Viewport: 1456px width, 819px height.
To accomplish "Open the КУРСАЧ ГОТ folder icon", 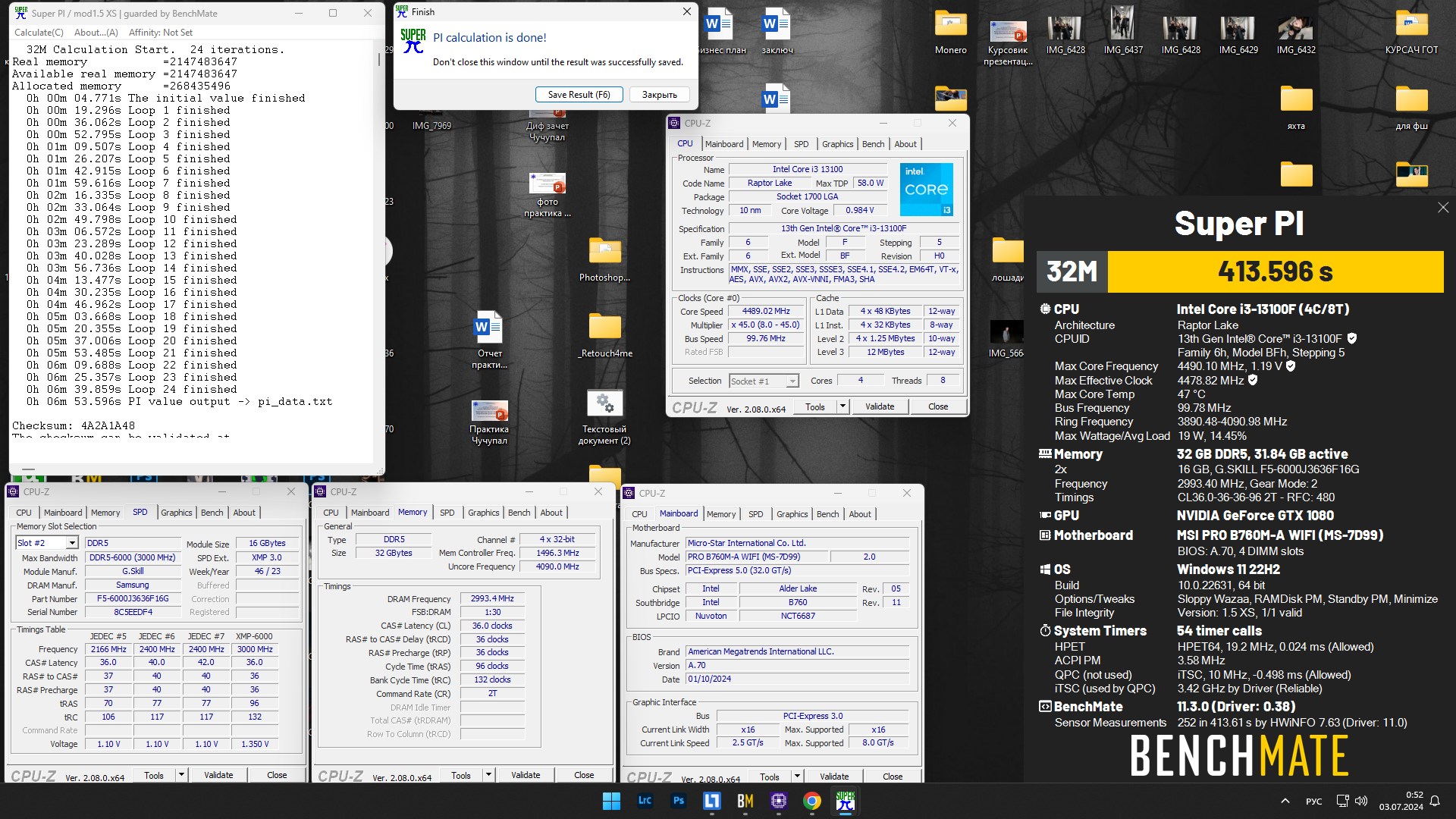I will click(1411, 32).
